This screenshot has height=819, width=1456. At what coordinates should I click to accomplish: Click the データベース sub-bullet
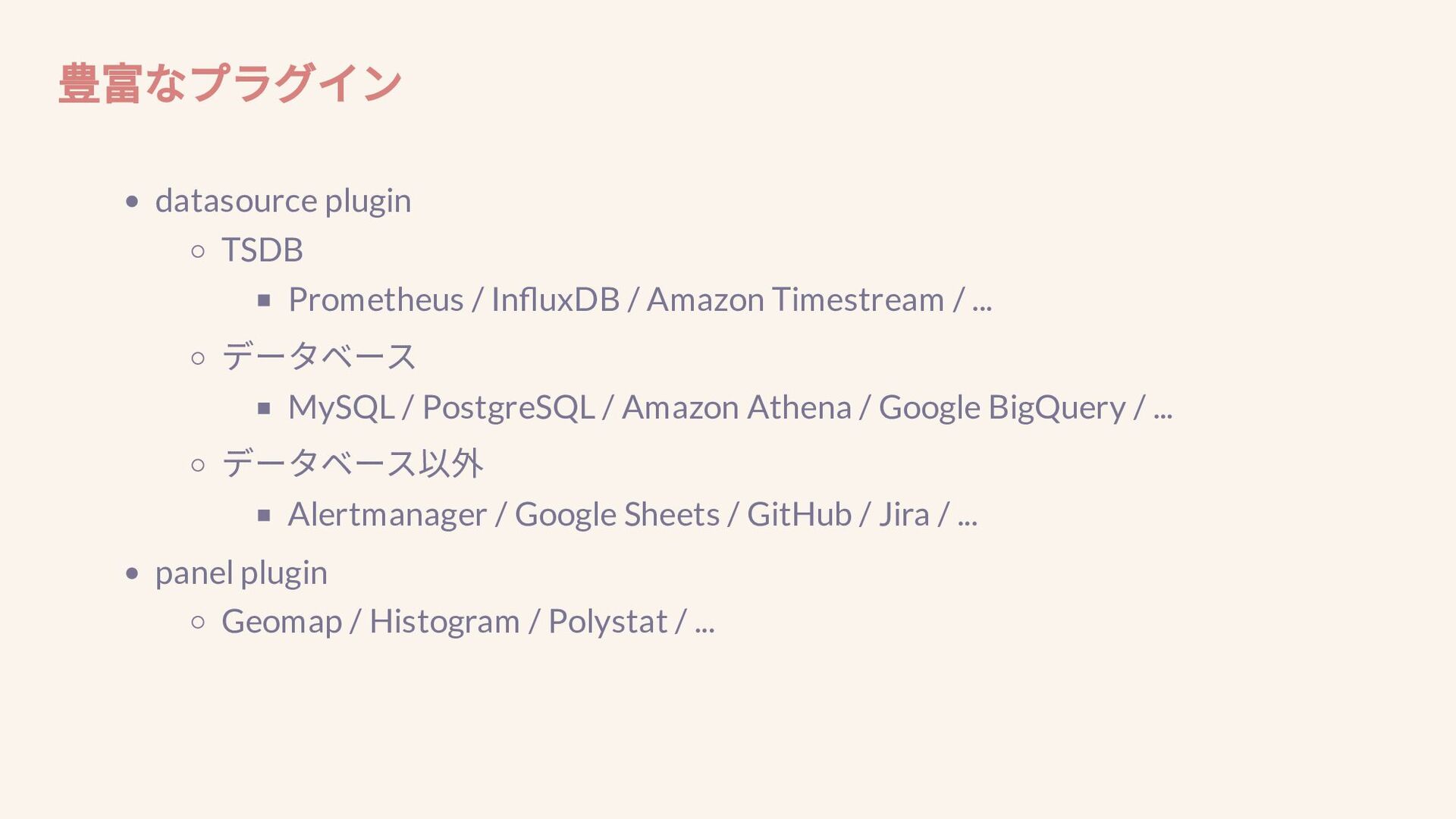tap(318, 356)
